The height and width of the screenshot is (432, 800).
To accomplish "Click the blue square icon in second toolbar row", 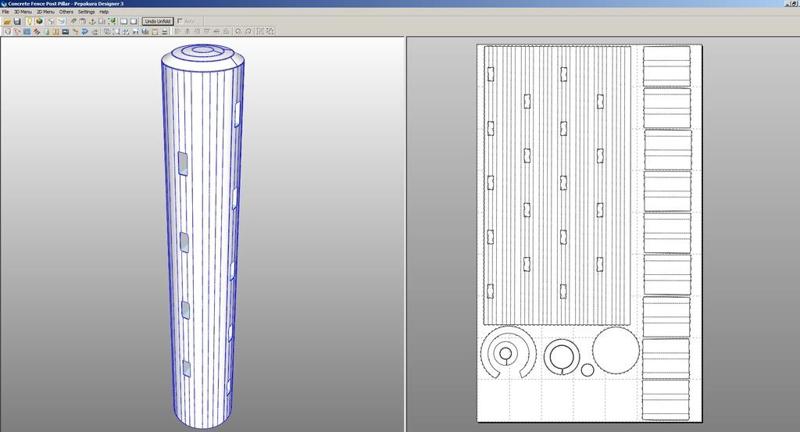I will (27, 32).
